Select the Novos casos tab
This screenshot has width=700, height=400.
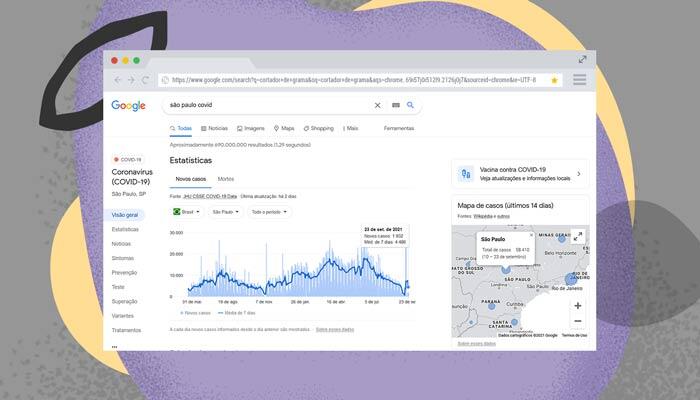pos(191,179)
